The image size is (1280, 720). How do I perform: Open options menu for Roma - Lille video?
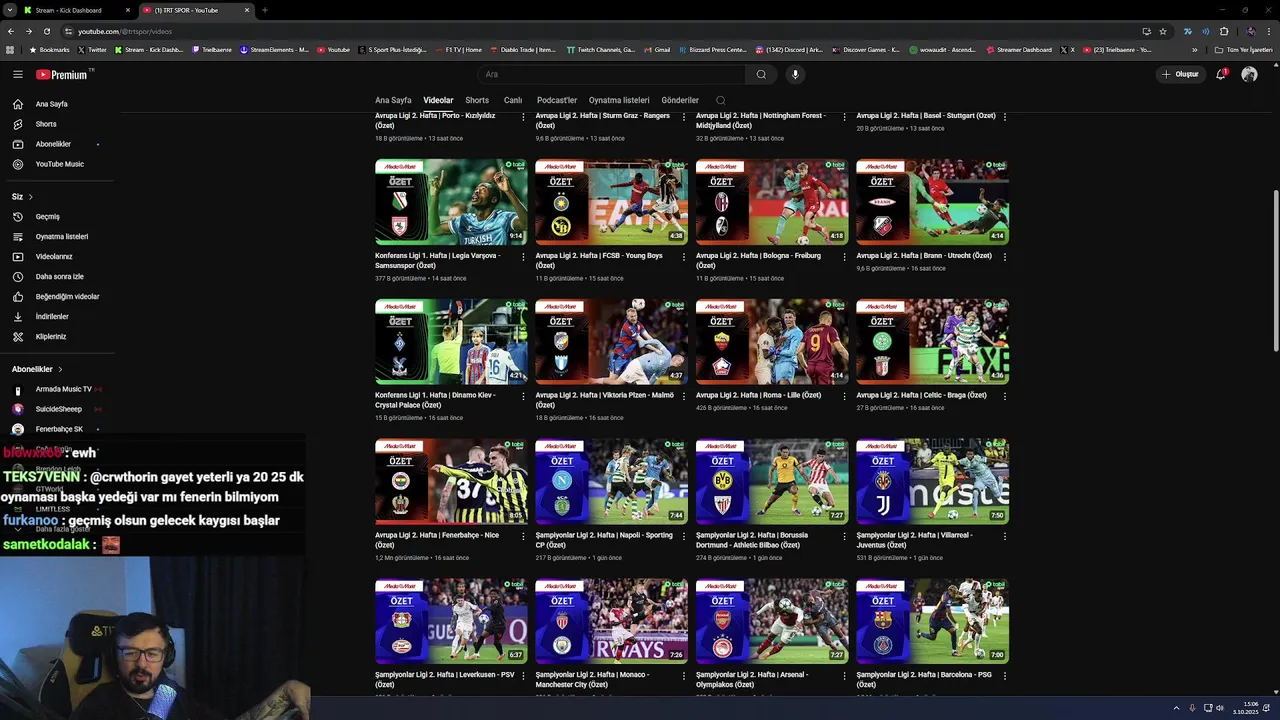coord(844,396)
